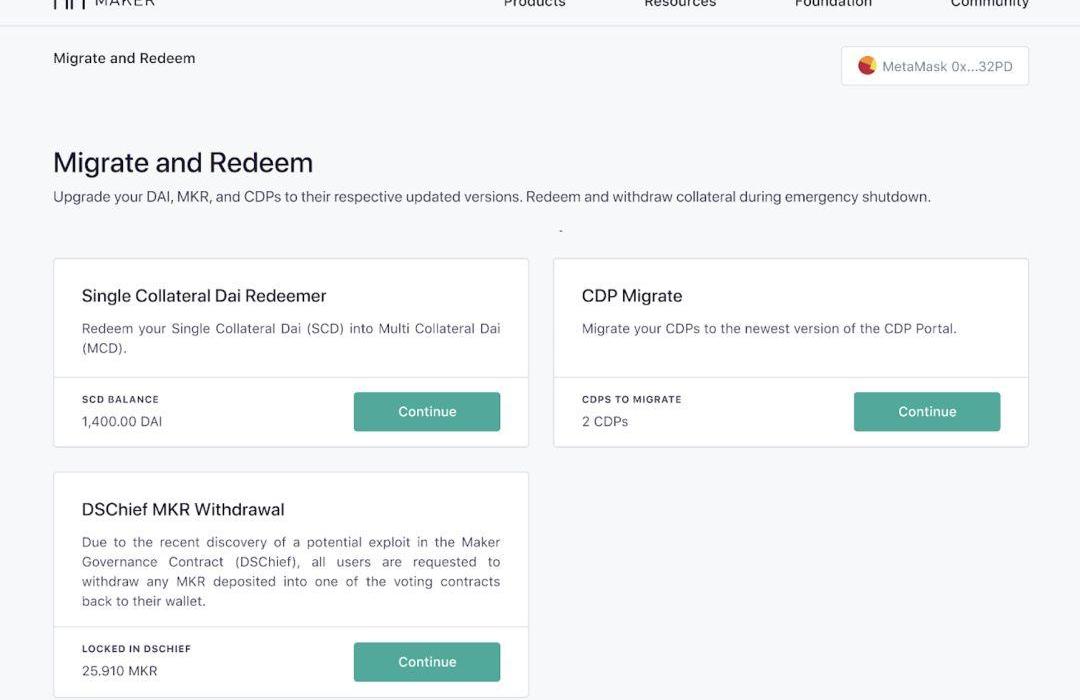Click the DSChief exploit description paragraph
The height and width of the screenshot is (700, 1080).
pos(291,572)
